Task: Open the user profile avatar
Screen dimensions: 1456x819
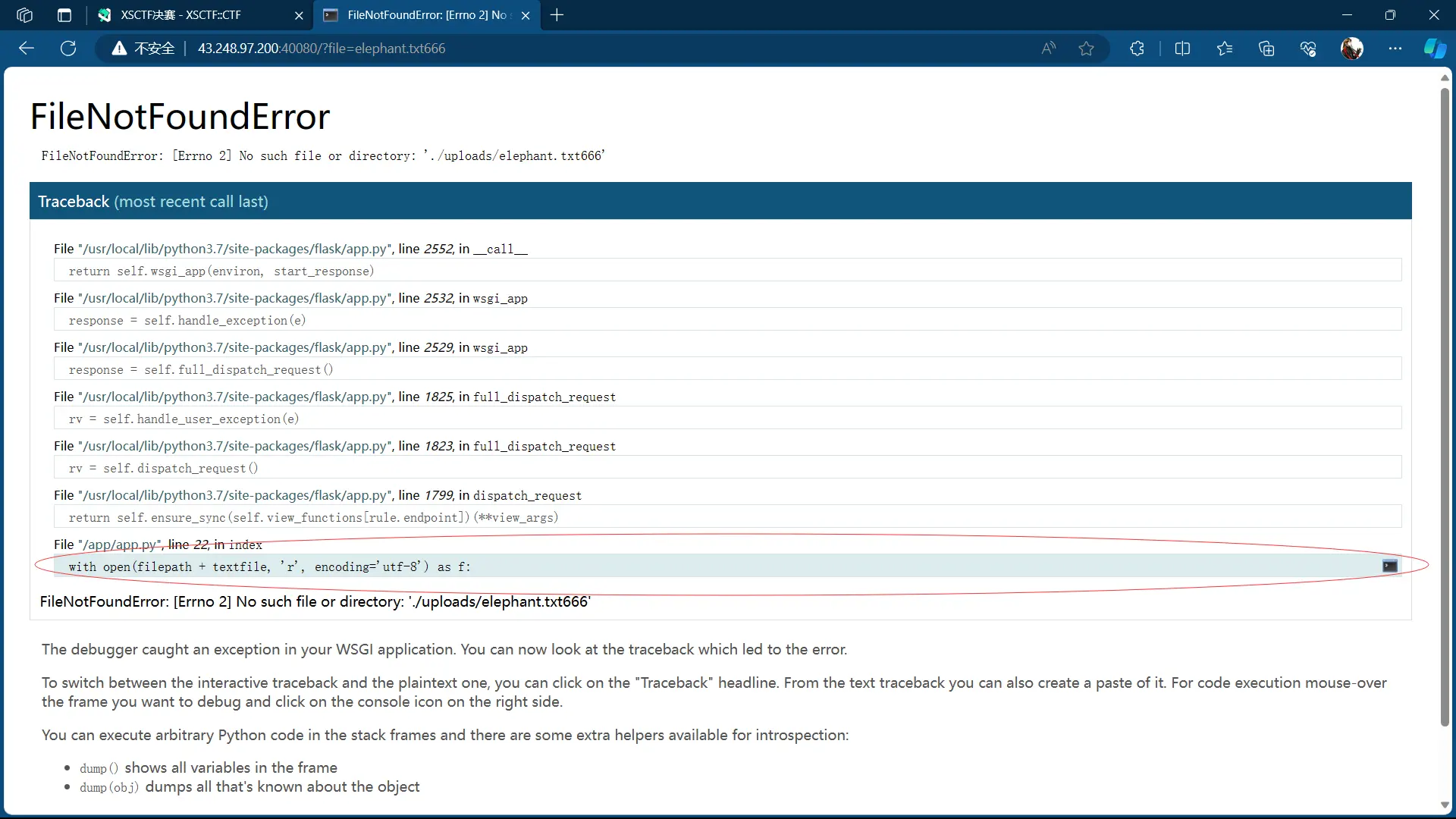Action: [1351, 49]
